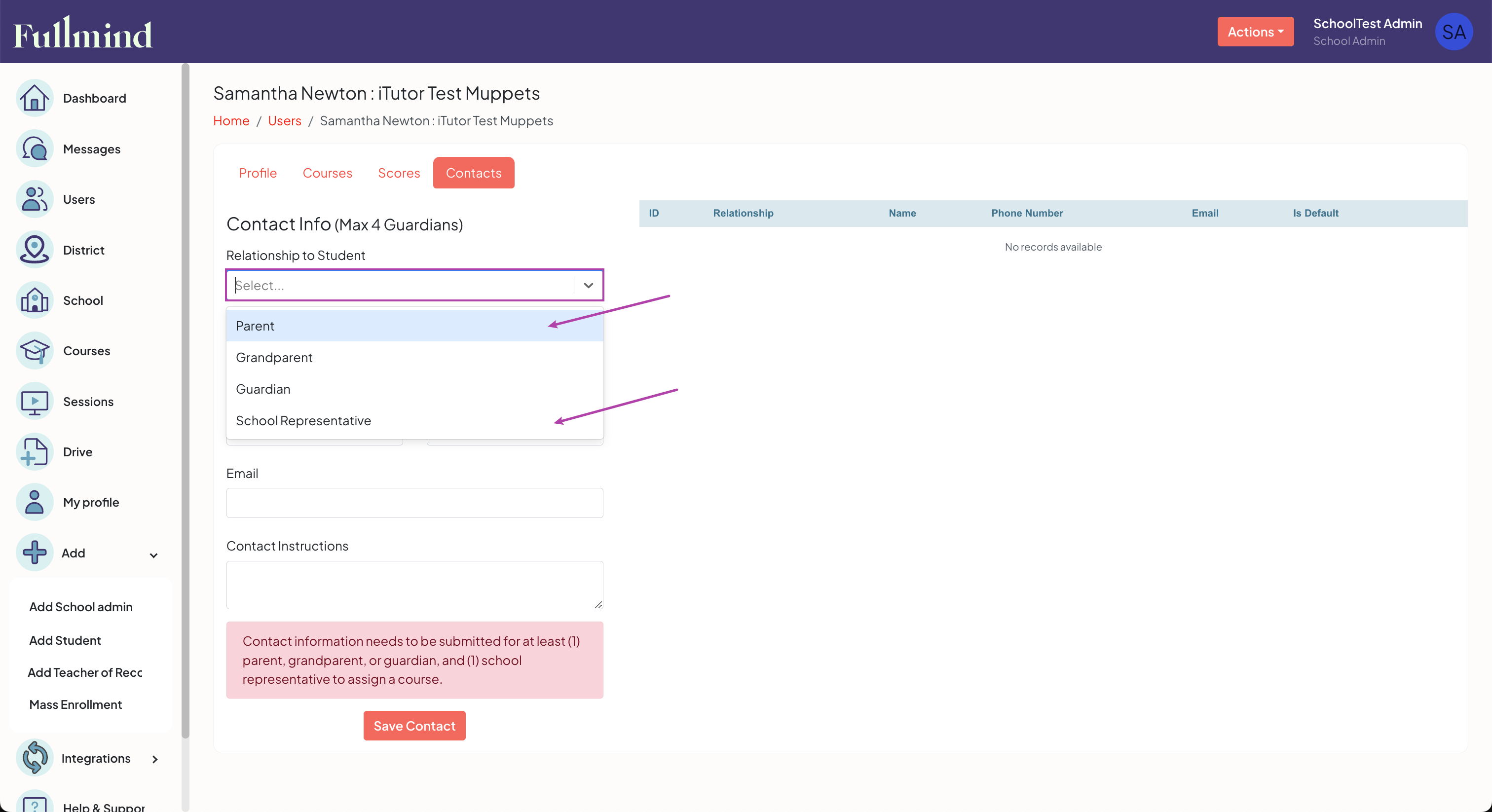Screen dimensions: 1492x812
Task: Click into the Email input field
Action: tap(414, 503)
